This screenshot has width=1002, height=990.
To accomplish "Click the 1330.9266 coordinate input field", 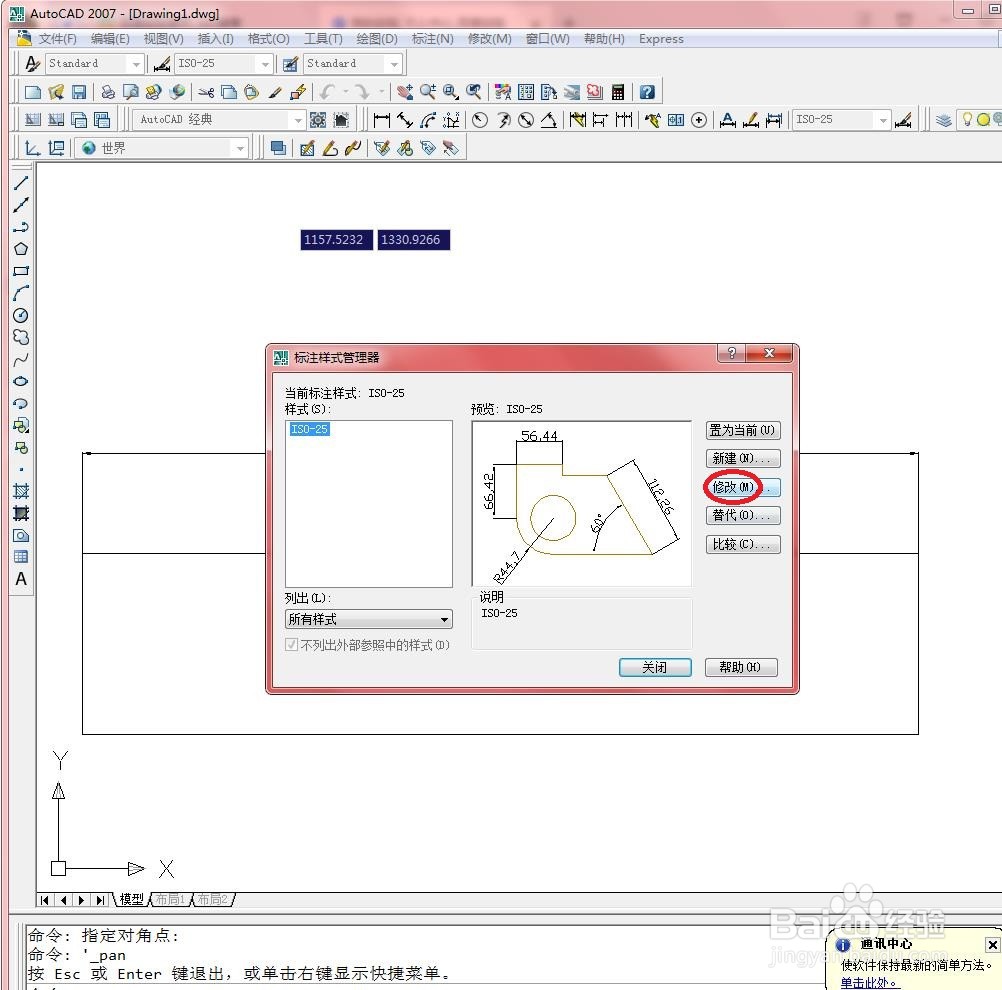I will [413, 240].
